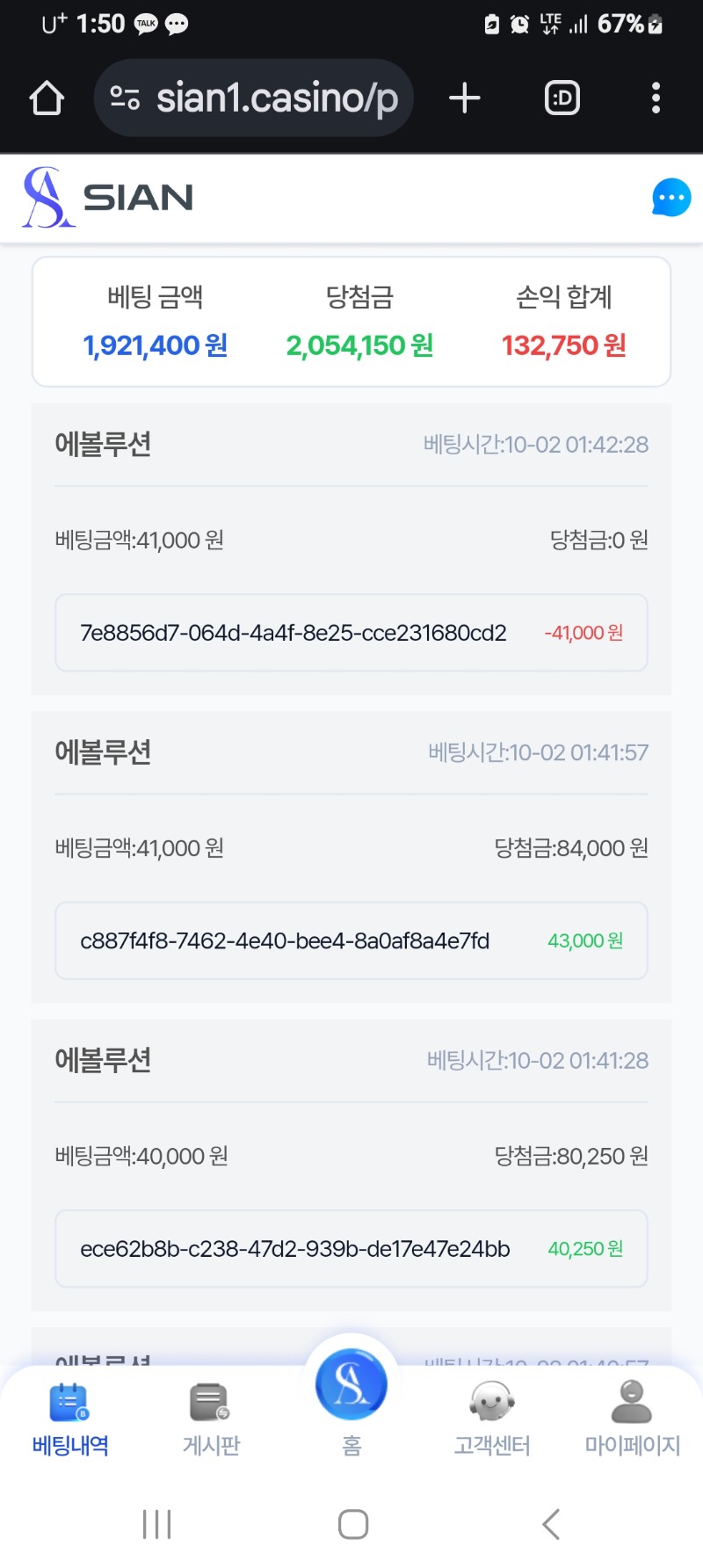The image size is (703, 1568).
Task: Tap the Android home navigation button
Action: [353, 1524]
